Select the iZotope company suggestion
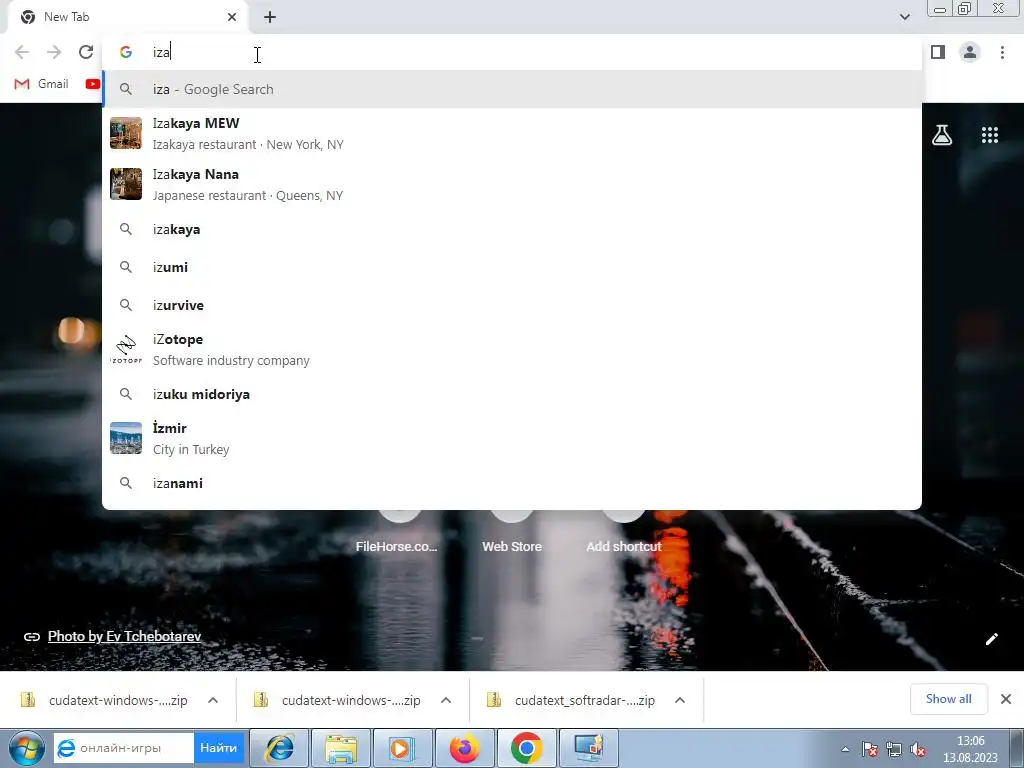 [x=512, y=349]
